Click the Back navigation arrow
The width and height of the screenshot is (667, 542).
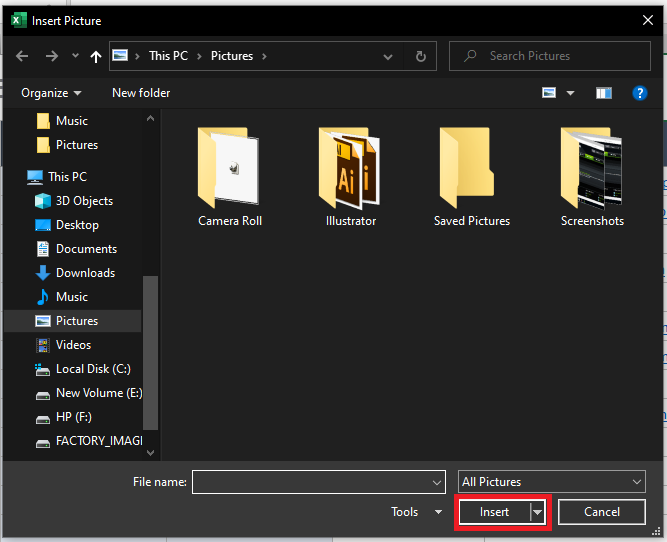(23, 56)
